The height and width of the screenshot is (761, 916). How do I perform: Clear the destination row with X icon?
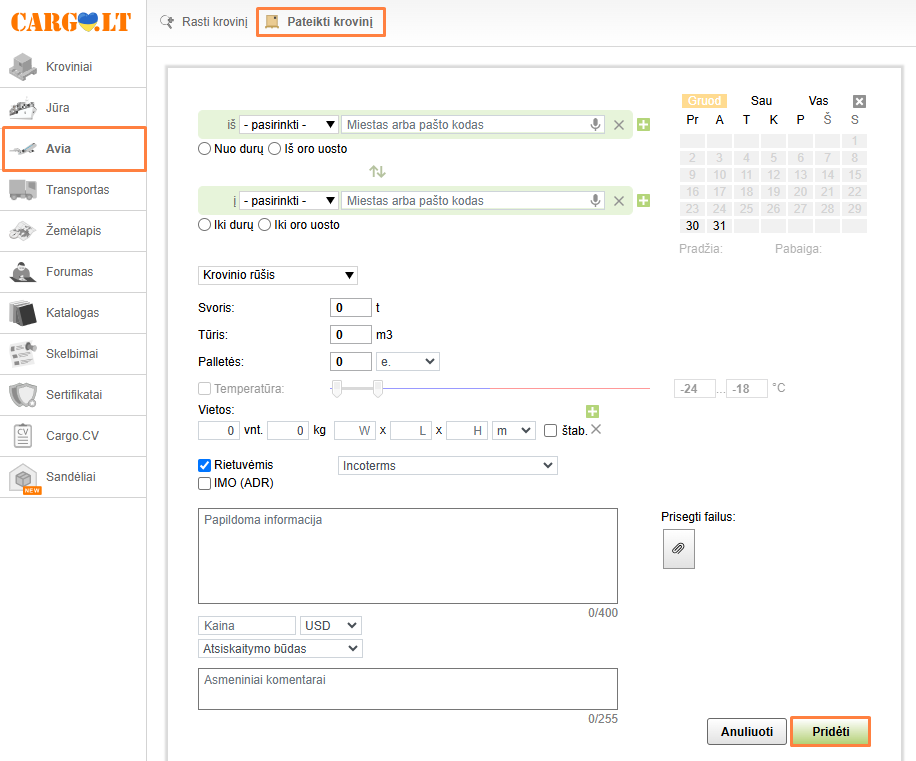click(x=619, y=201)
